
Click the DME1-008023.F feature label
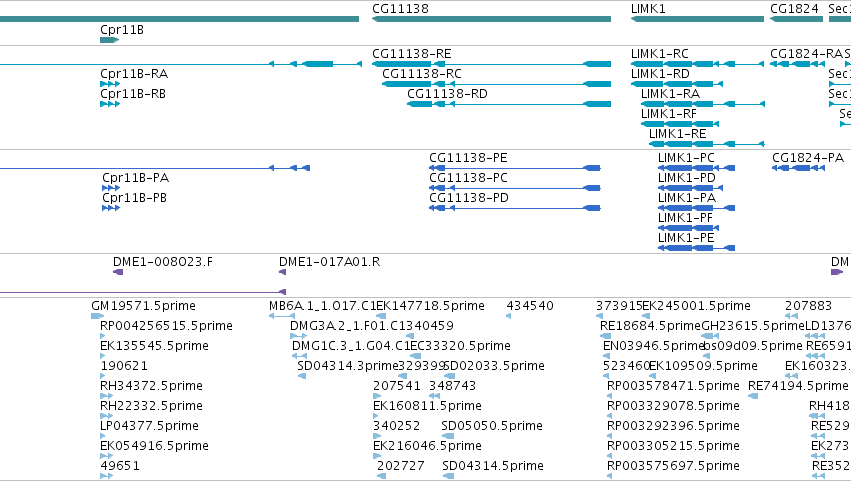[163, 262]
